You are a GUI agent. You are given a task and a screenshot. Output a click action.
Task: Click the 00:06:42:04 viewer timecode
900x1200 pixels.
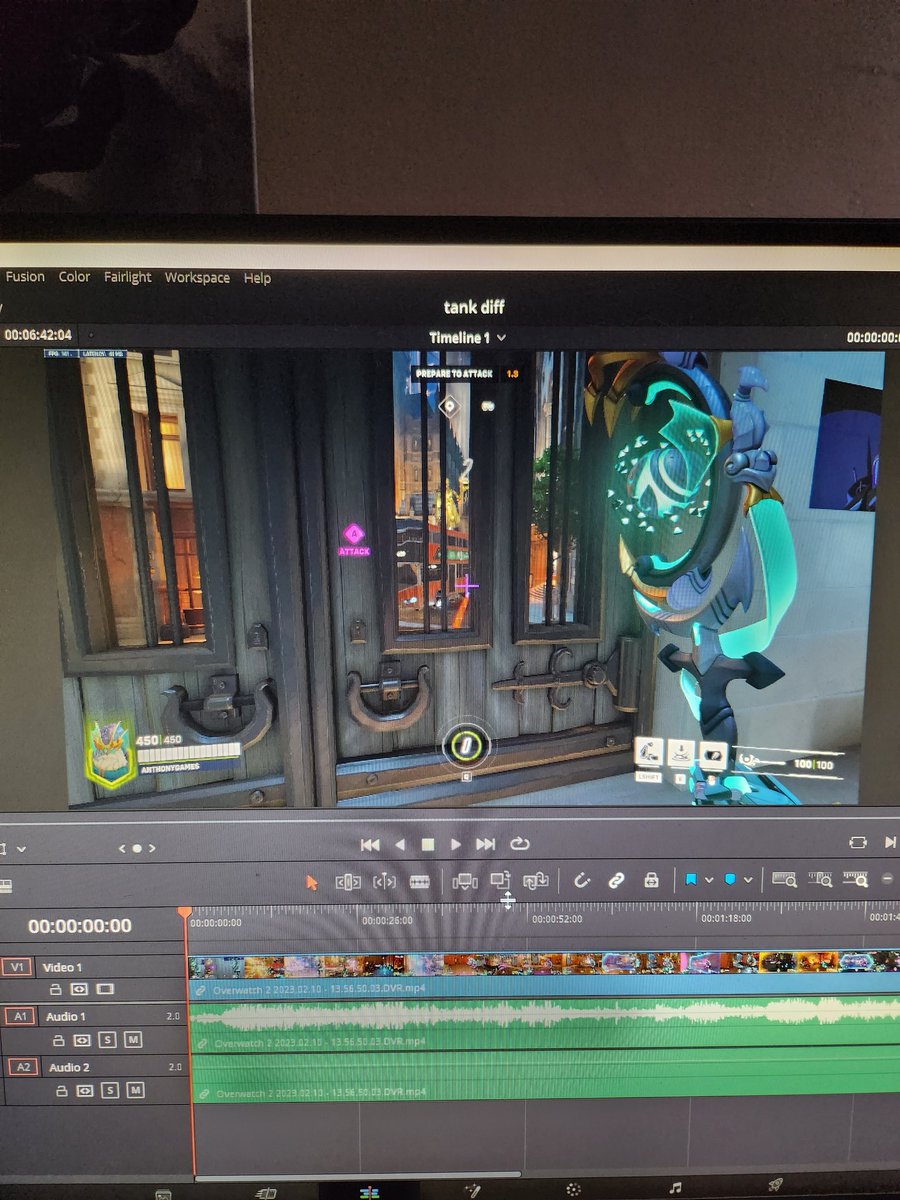(38, 336)
